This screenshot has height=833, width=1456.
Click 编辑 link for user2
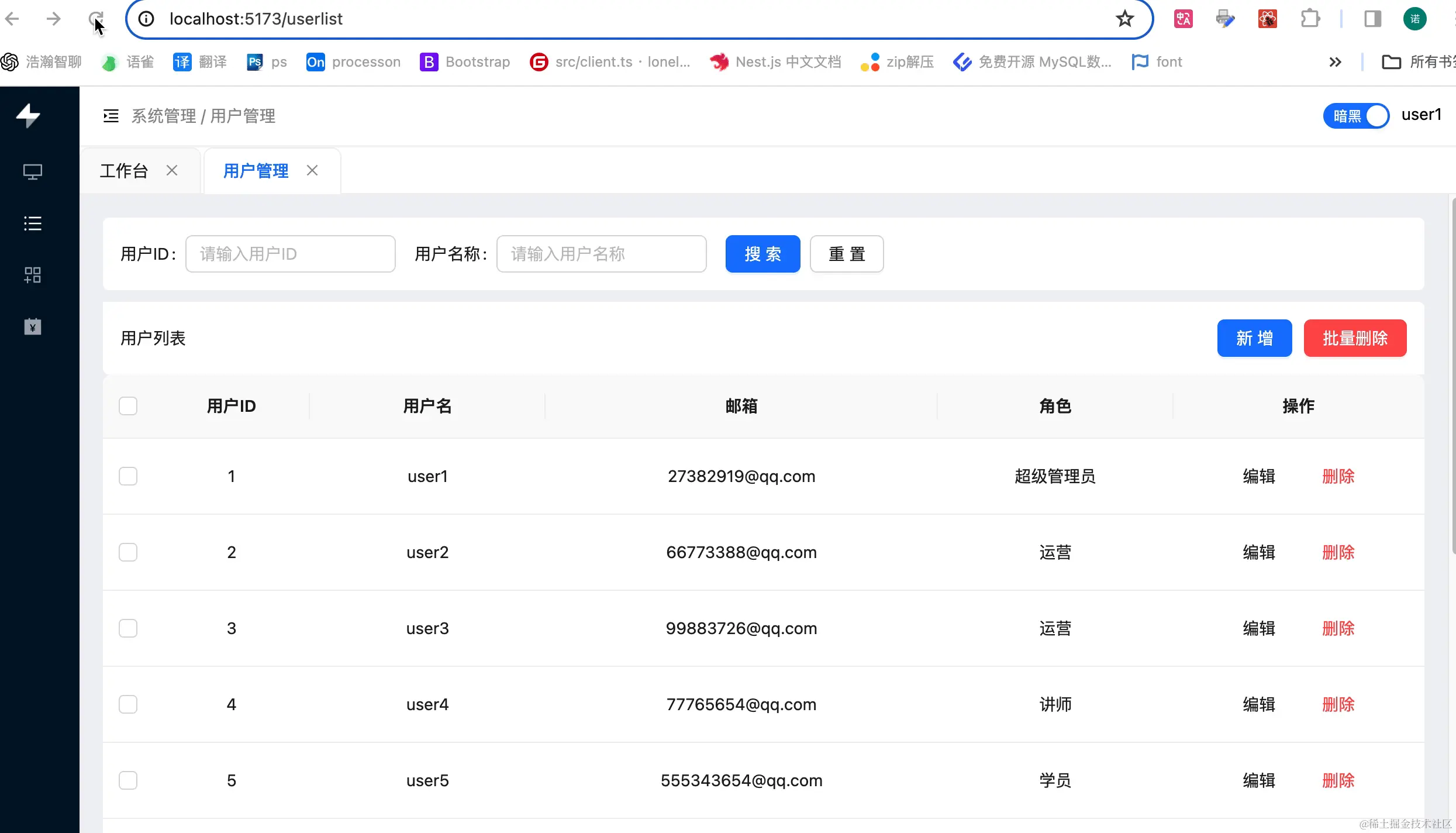point(1259,552)
